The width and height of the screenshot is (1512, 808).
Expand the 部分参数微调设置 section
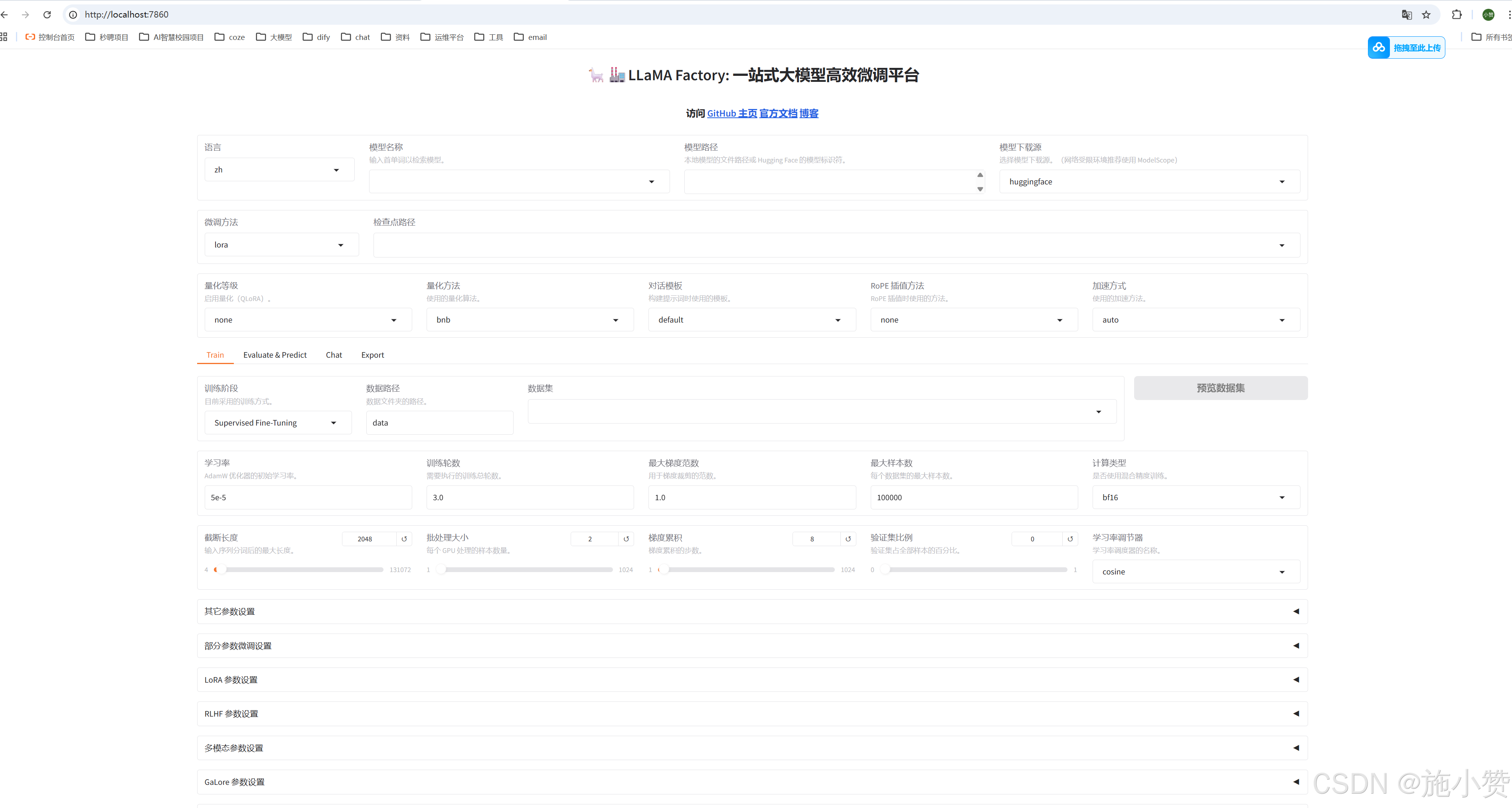(752, 646)
